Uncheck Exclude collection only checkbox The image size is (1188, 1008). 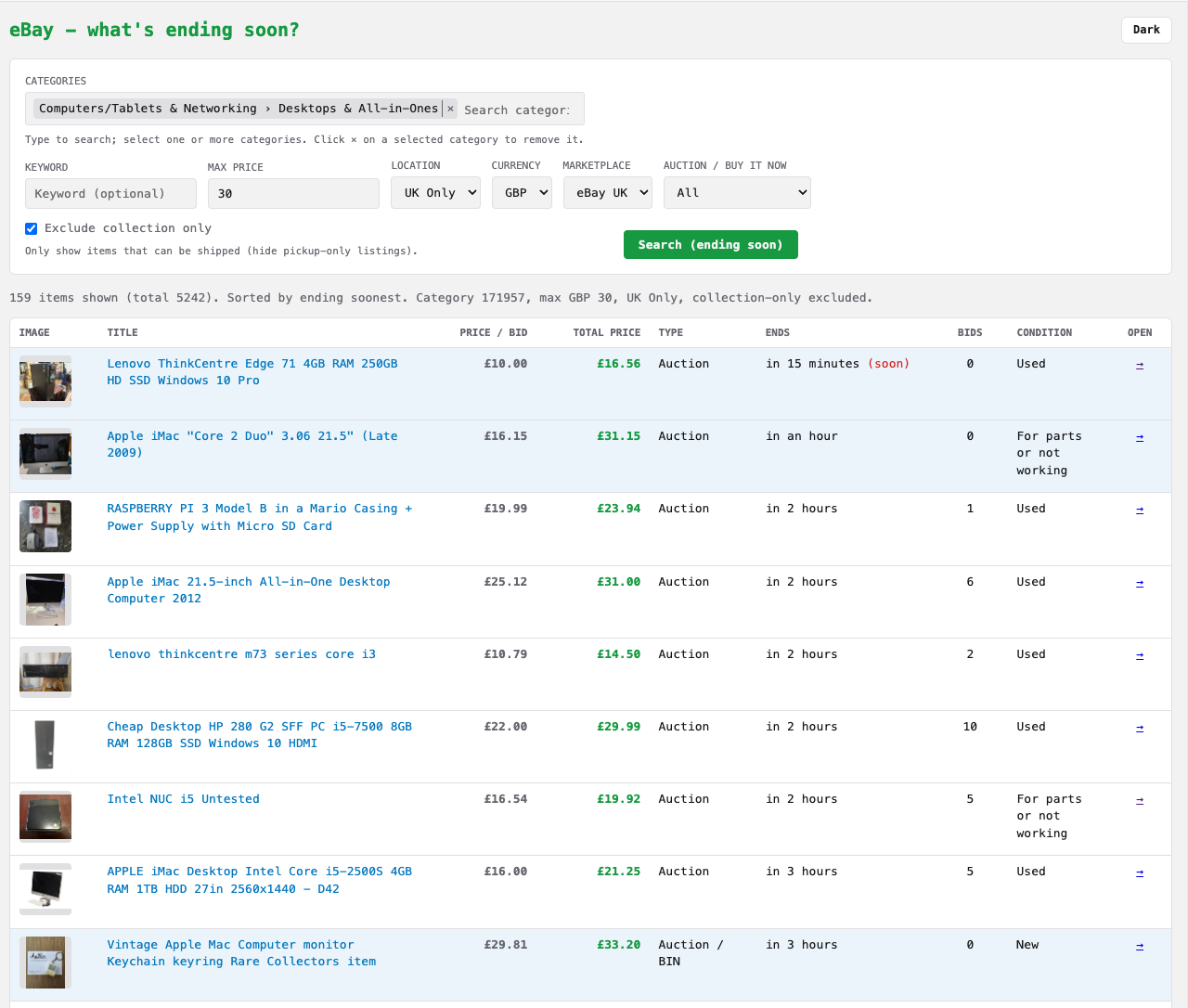pyautogui.click(x=32, y=228)
